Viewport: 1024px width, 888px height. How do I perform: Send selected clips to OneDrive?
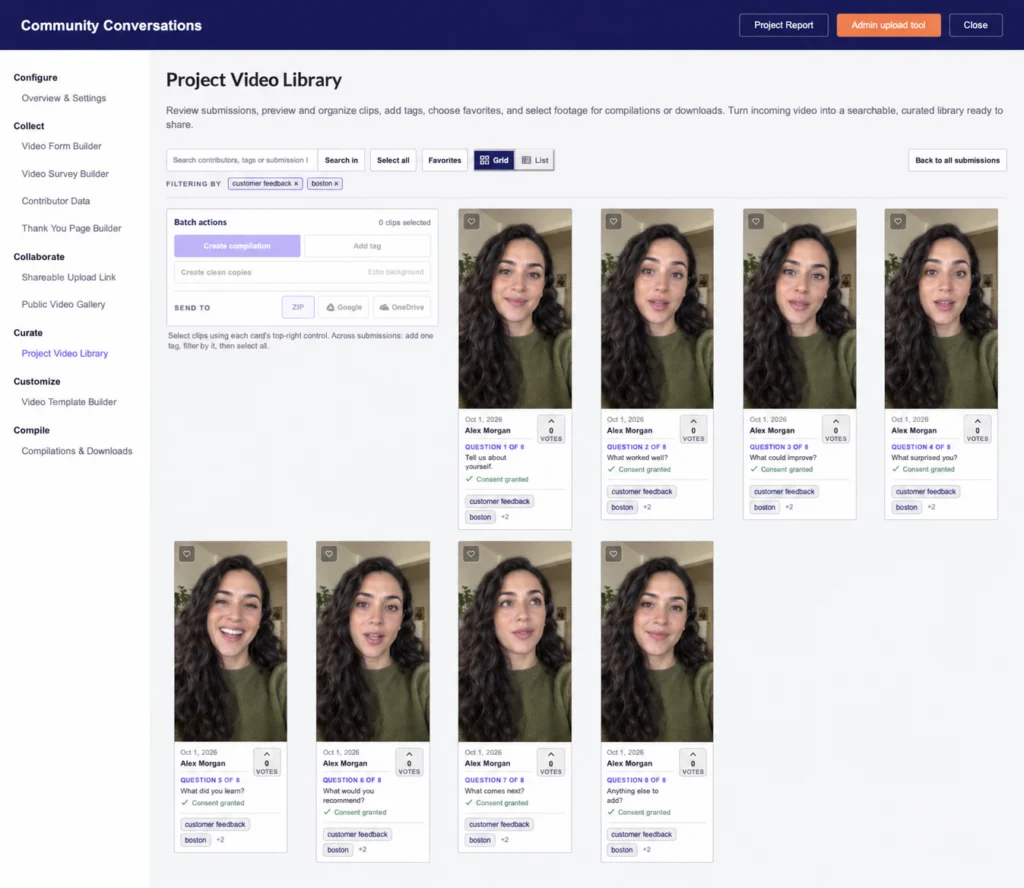point(402,307)
